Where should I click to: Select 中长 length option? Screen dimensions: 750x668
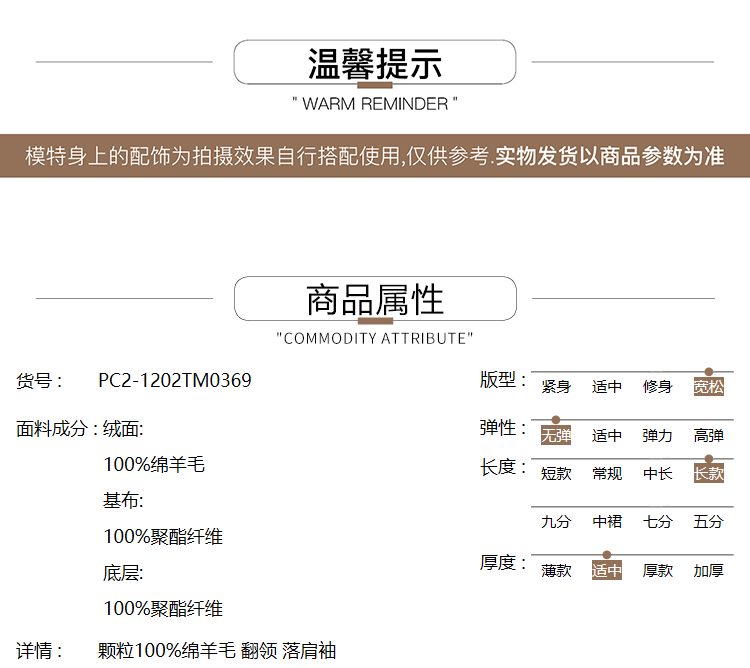click(657, 474)
